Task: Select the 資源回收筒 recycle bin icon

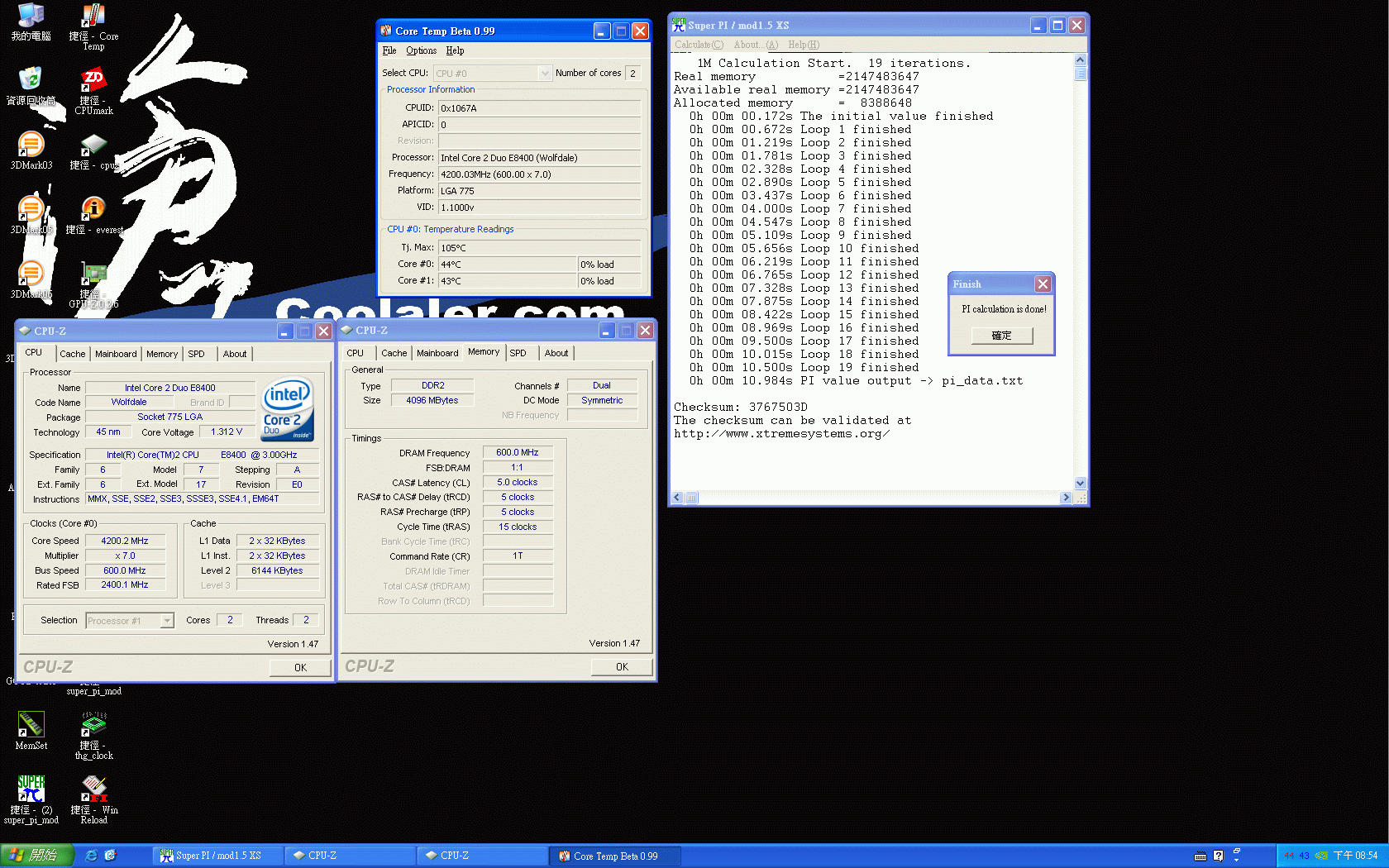Action: (x=31, y=87)
